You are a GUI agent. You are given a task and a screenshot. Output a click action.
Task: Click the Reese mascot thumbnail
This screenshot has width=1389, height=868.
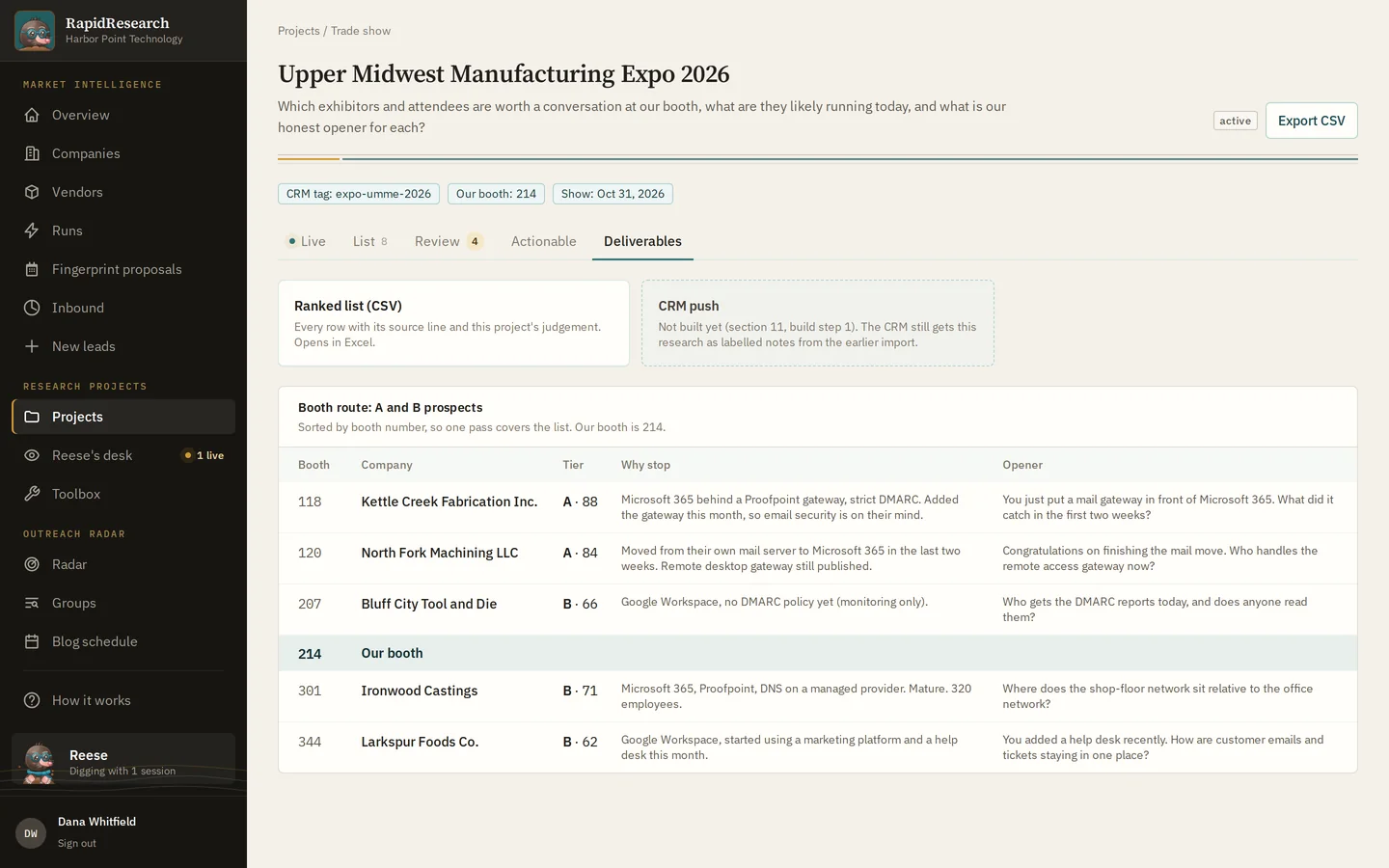[39, 763]
